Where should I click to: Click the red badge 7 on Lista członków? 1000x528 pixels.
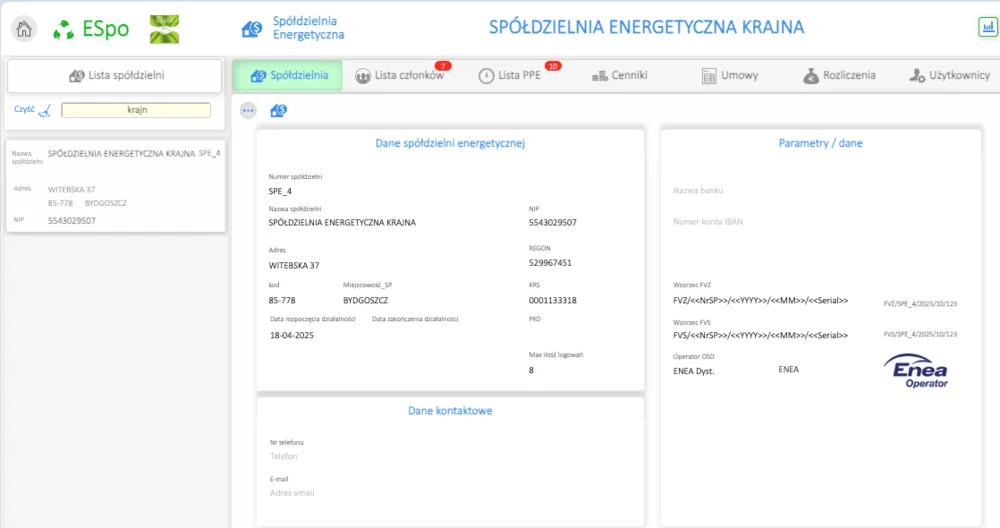coord(443,66)
